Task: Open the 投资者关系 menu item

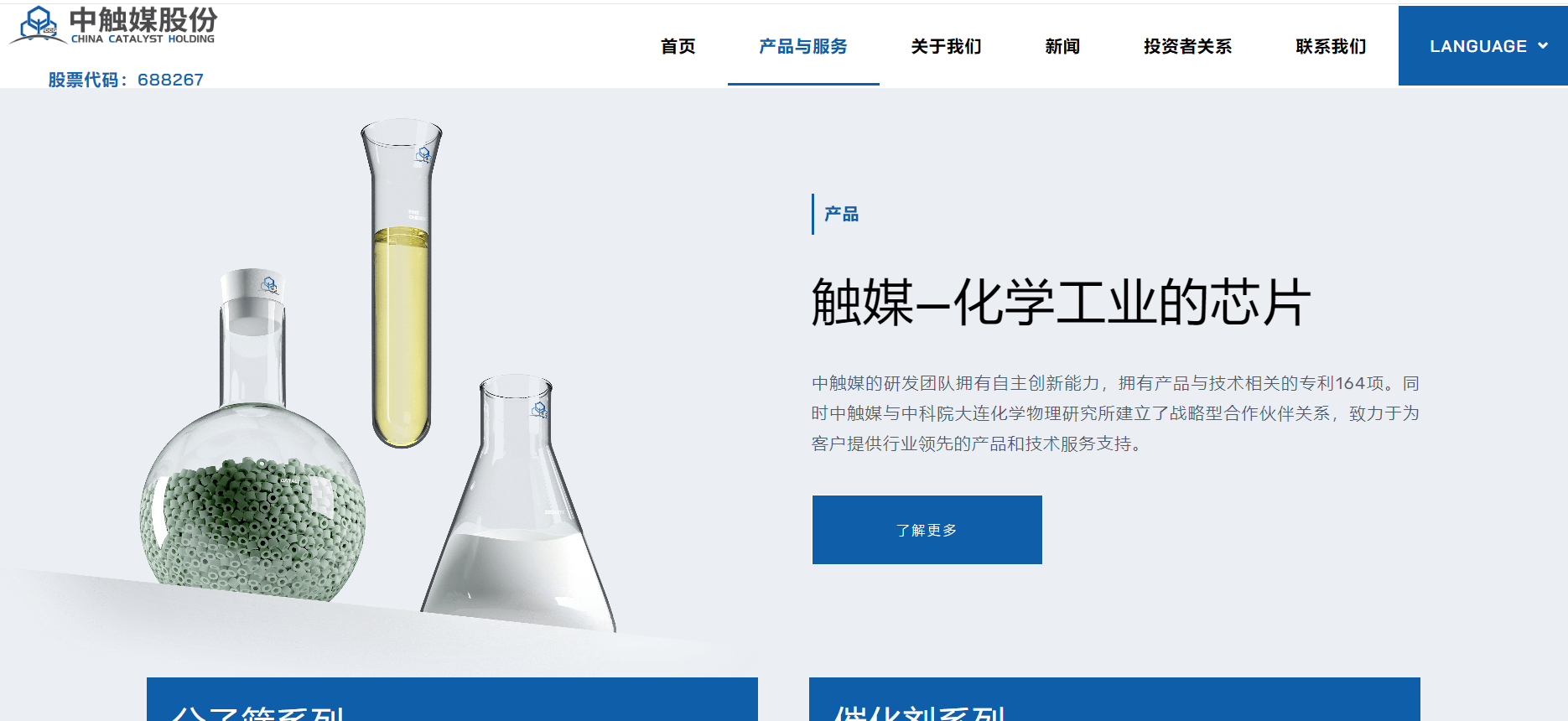Action: (1187, 46)
